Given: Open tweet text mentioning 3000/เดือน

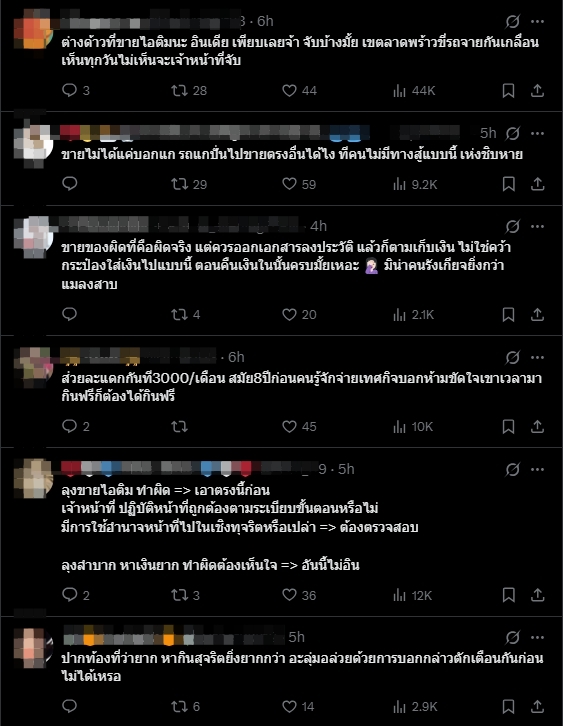Looking at the screenshot, I should [x=301, y=387].
